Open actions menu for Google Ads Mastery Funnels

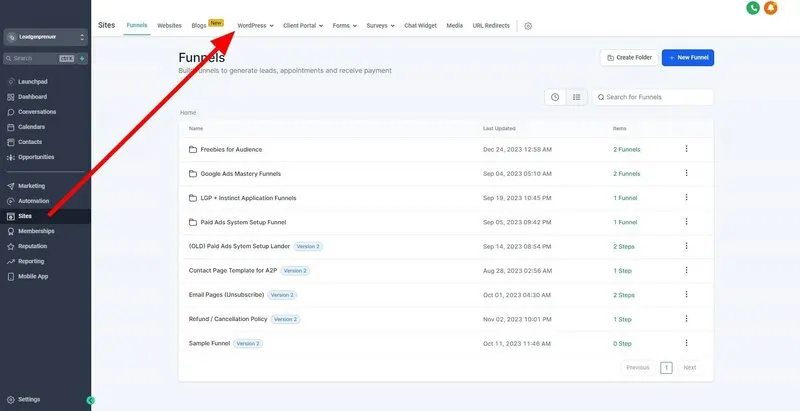686,173
